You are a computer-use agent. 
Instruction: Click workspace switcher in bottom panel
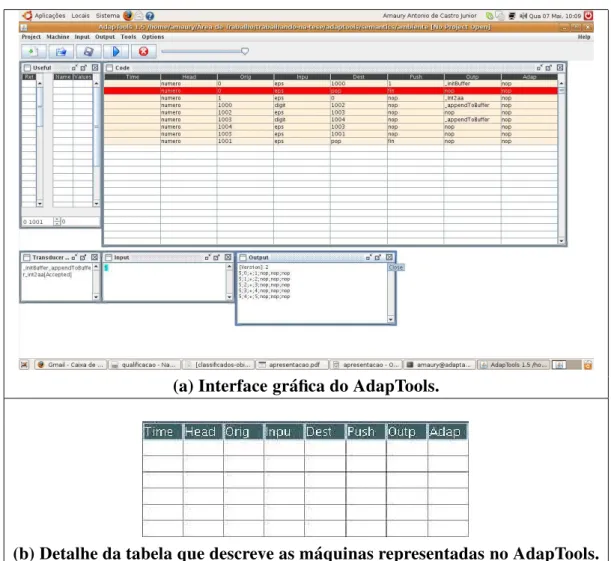click(x=567, y=365)
